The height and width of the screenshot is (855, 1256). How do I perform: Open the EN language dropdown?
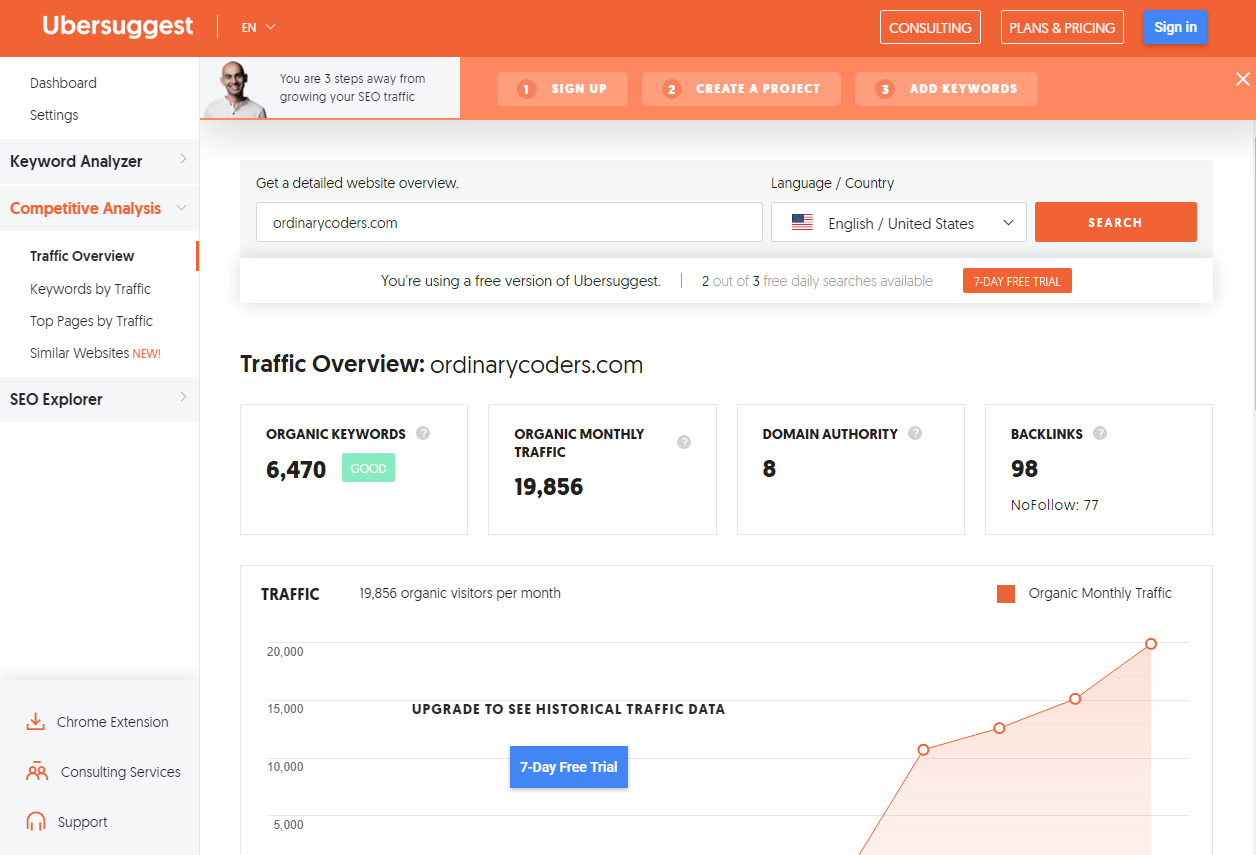click(x=258, y=28)
